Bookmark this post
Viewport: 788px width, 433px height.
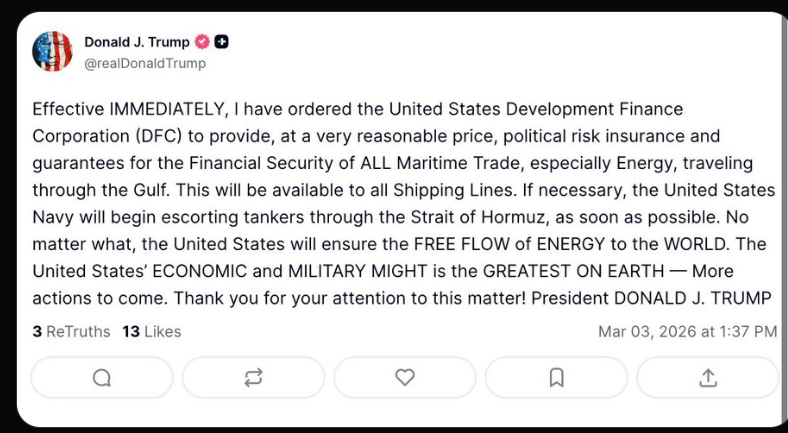point(556,377)
